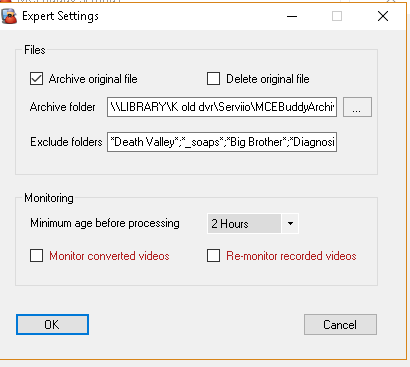The image size is (410, 367).
Task: Open the minimum age dropdown arrow
Action: pyautogui.click(x=290, y=223)
